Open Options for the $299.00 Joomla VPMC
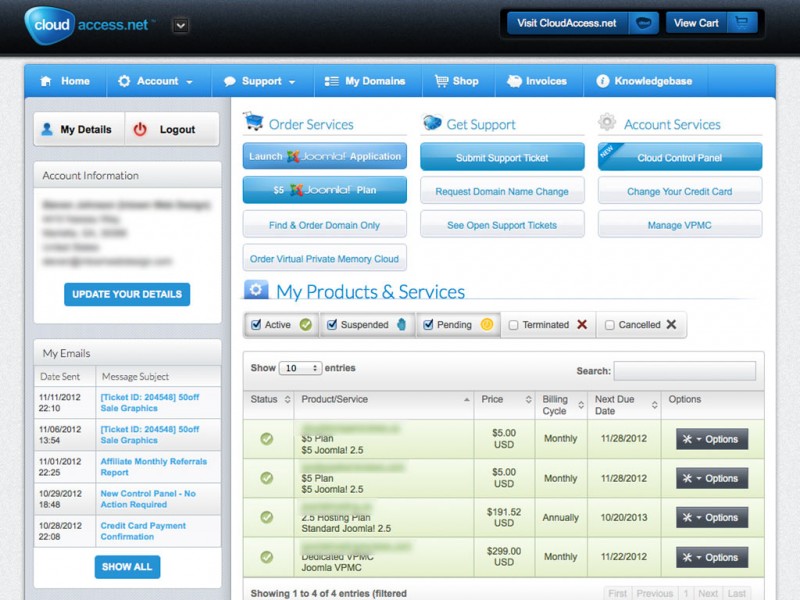800x600 pixels. [712, 557]
